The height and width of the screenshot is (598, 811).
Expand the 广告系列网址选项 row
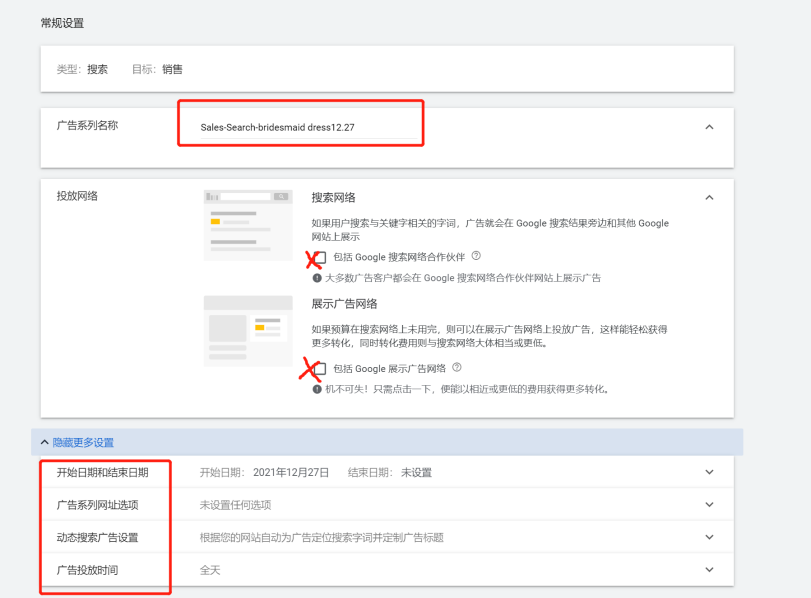pyautogui.click(x=709, y=504)
